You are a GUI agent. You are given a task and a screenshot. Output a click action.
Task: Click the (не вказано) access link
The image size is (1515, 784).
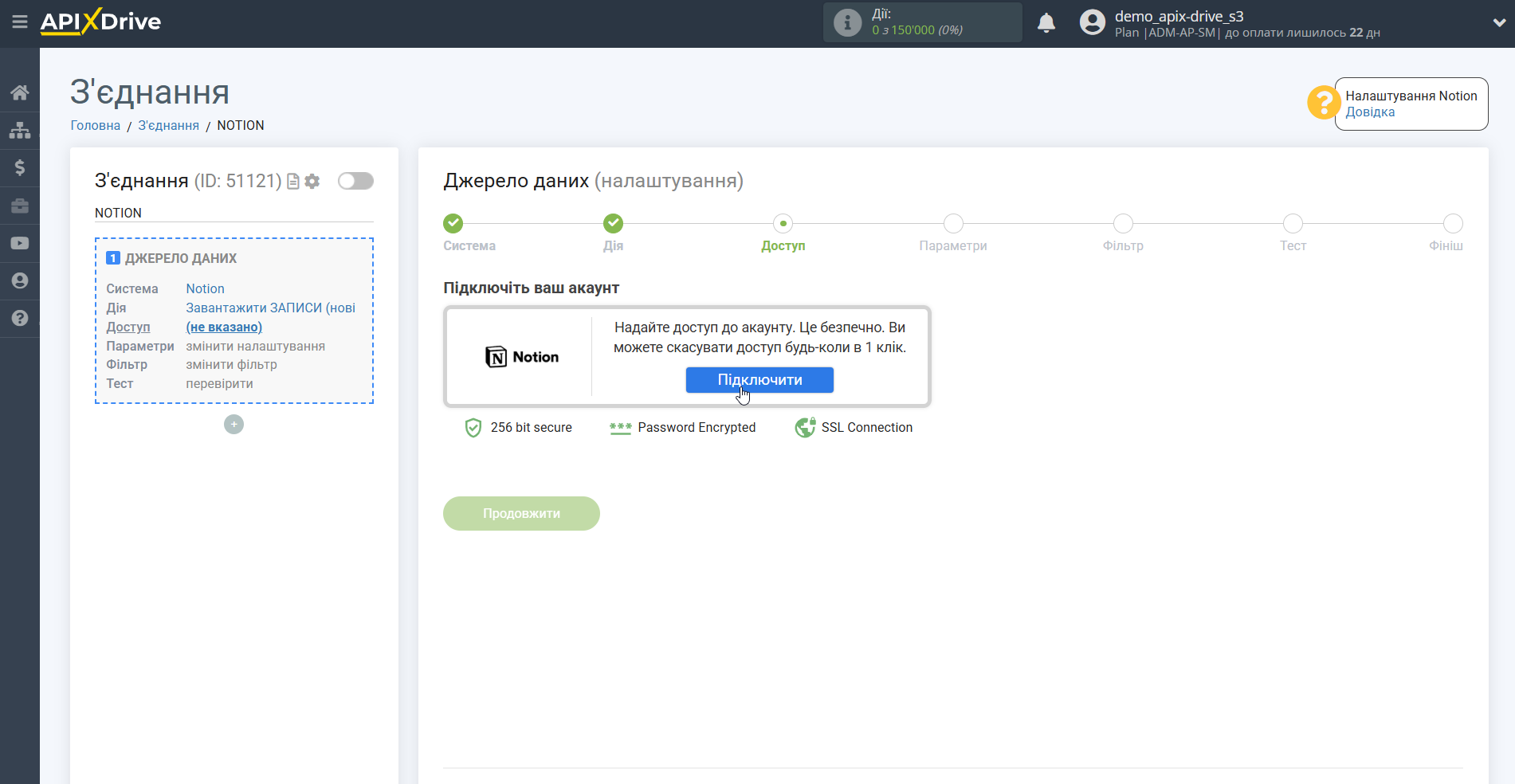(x=224, y=327)
